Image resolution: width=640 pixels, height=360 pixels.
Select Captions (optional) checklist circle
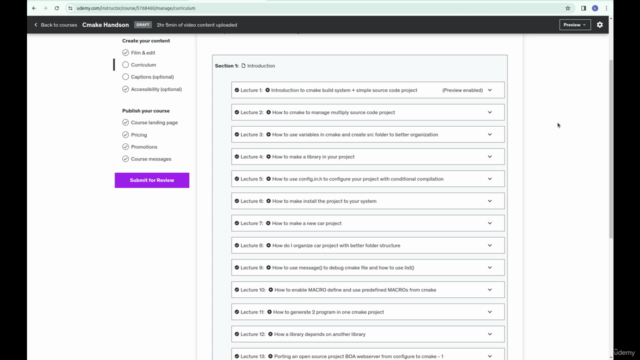pyautogui.click(x=125, y=77)
